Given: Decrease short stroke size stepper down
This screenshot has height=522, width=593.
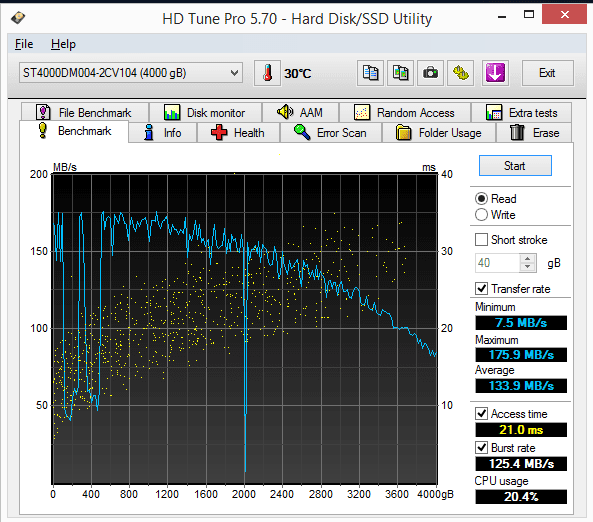Looking at the screenshot, I should [528, 267].
